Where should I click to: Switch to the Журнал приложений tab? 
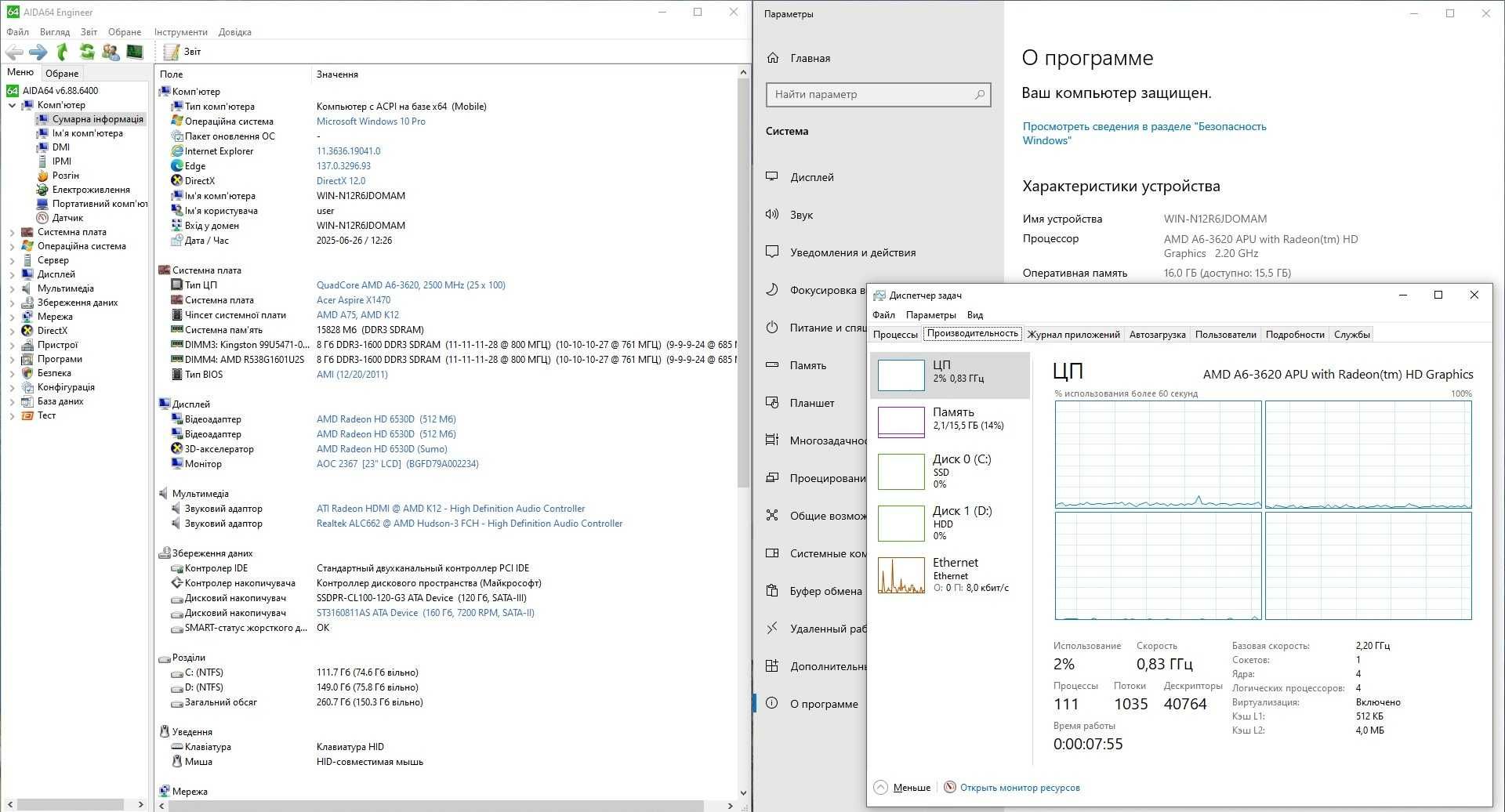(1073, 335)
